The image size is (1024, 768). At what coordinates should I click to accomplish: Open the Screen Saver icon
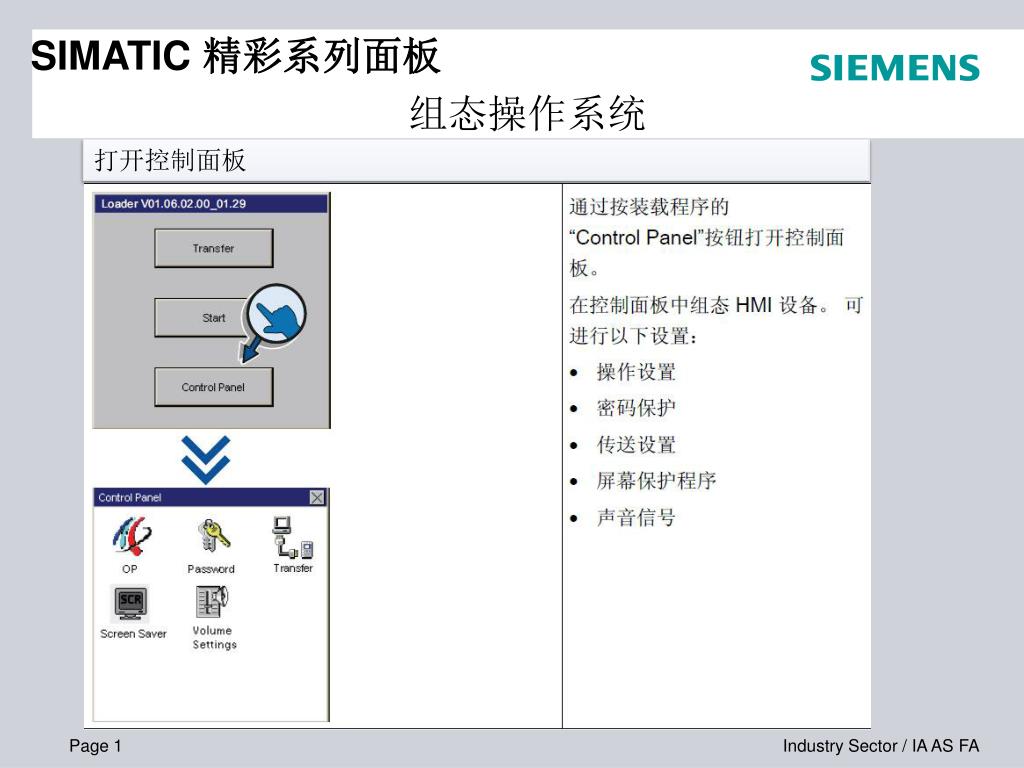coord(131,603)
